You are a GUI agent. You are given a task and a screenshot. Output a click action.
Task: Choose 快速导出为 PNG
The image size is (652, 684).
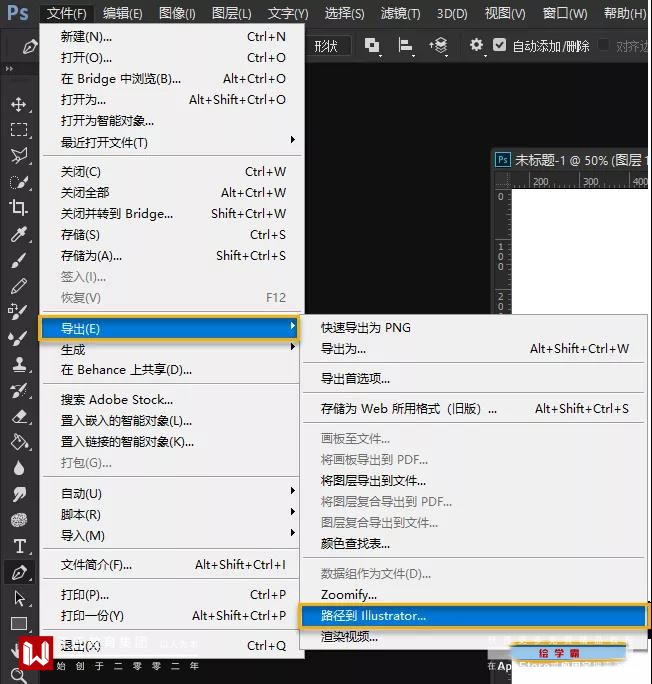coord(473,328)
